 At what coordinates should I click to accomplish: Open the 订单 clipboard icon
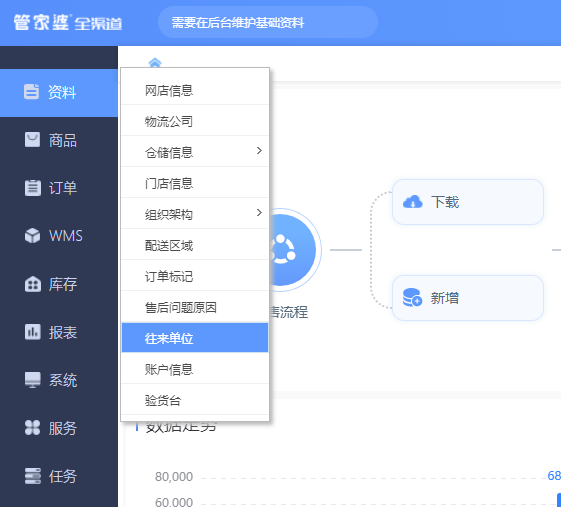tap(33, 188)
